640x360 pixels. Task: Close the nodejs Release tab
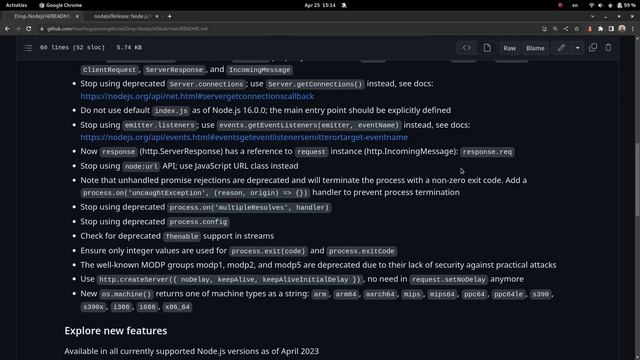(x=157, y=16)
